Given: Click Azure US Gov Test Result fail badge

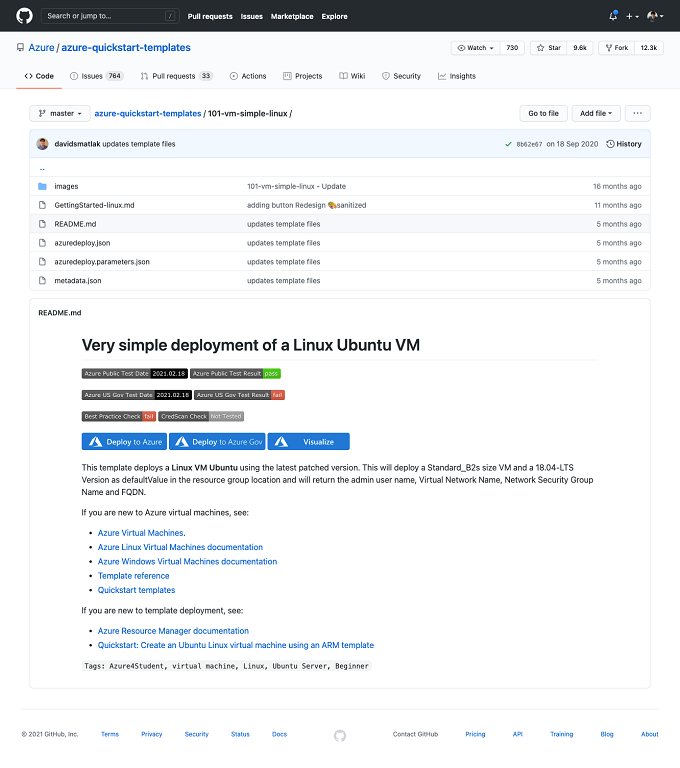Looking at the screenshot, I should pos(240,395).
